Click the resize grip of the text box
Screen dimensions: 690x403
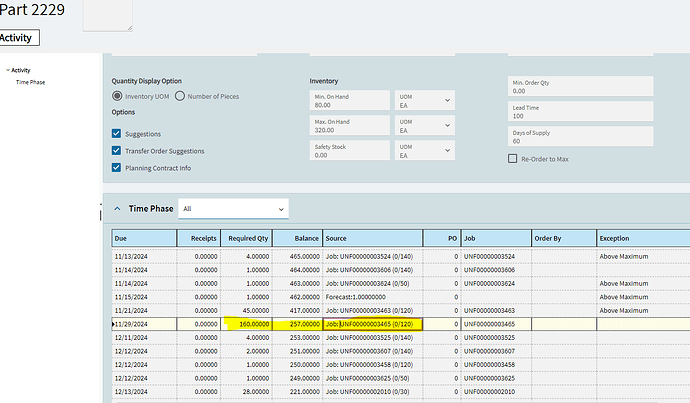(129, 28)
